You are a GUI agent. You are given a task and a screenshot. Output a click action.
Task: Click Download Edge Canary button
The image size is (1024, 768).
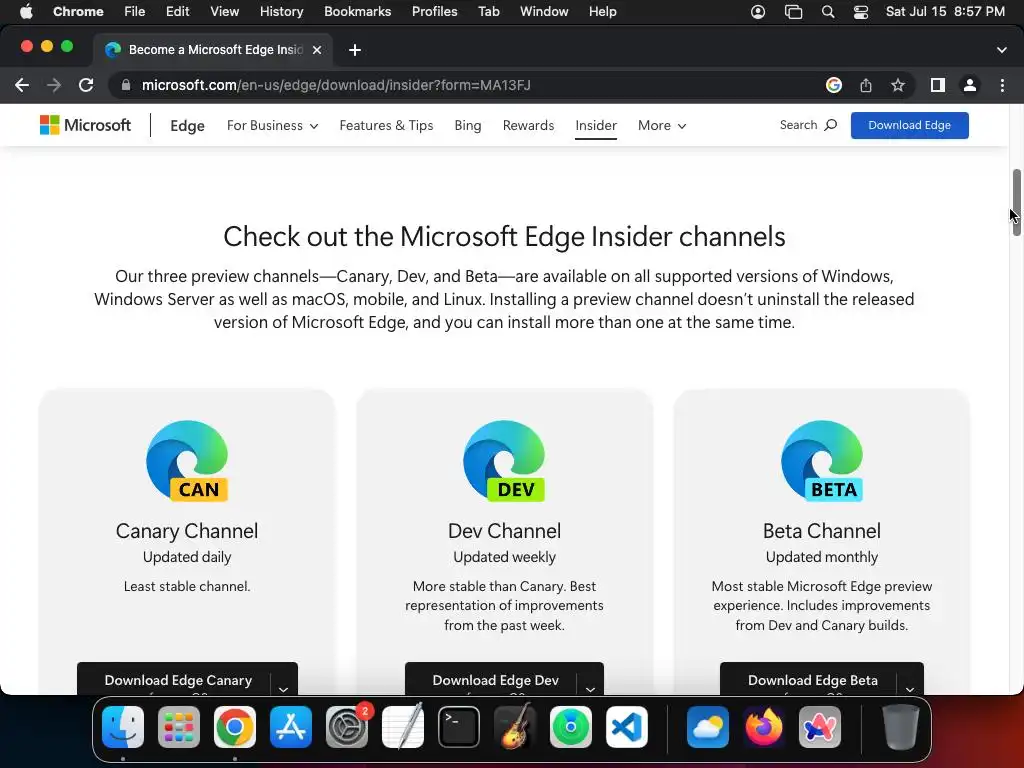[x=178, y=680]
